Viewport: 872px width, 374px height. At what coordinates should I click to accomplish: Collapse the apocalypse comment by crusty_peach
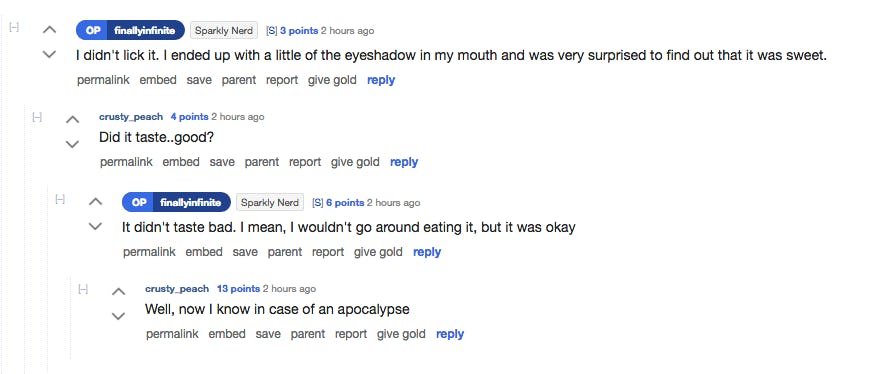tap(83, 288)
